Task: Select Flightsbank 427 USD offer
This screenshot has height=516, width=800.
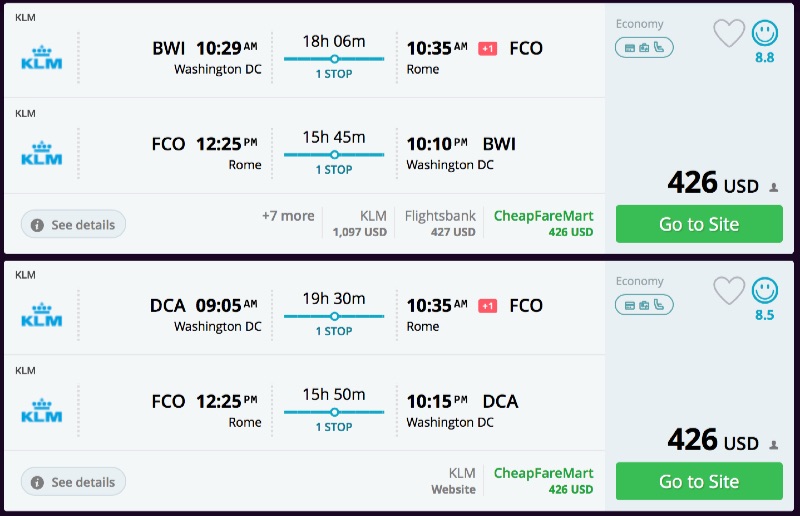Action: tap(440, 223)
